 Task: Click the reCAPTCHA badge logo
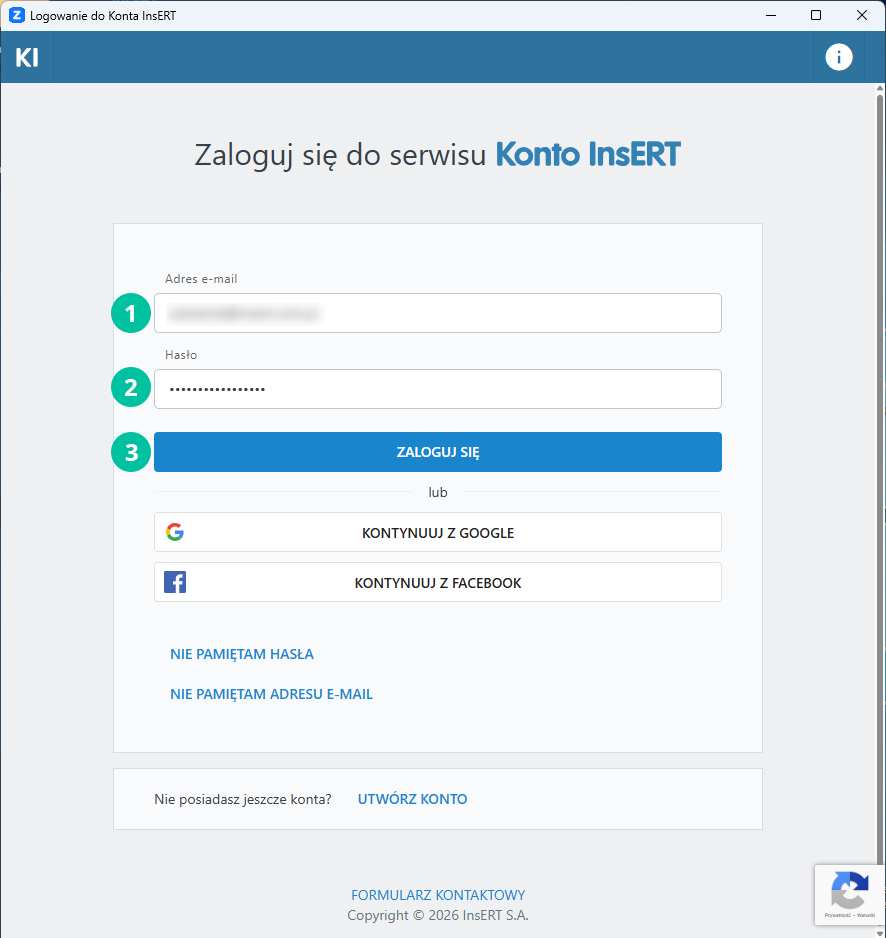pos(849,889)
